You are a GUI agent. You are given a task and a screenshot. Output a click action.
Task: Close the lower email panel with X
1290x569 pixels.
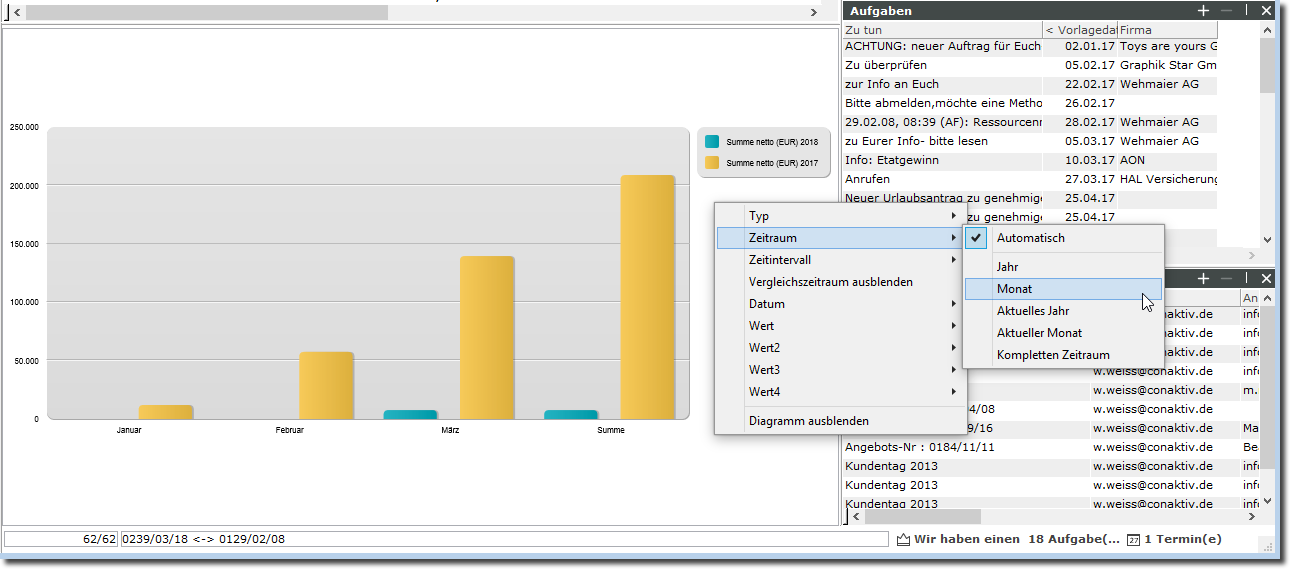tap(1266, 278)
